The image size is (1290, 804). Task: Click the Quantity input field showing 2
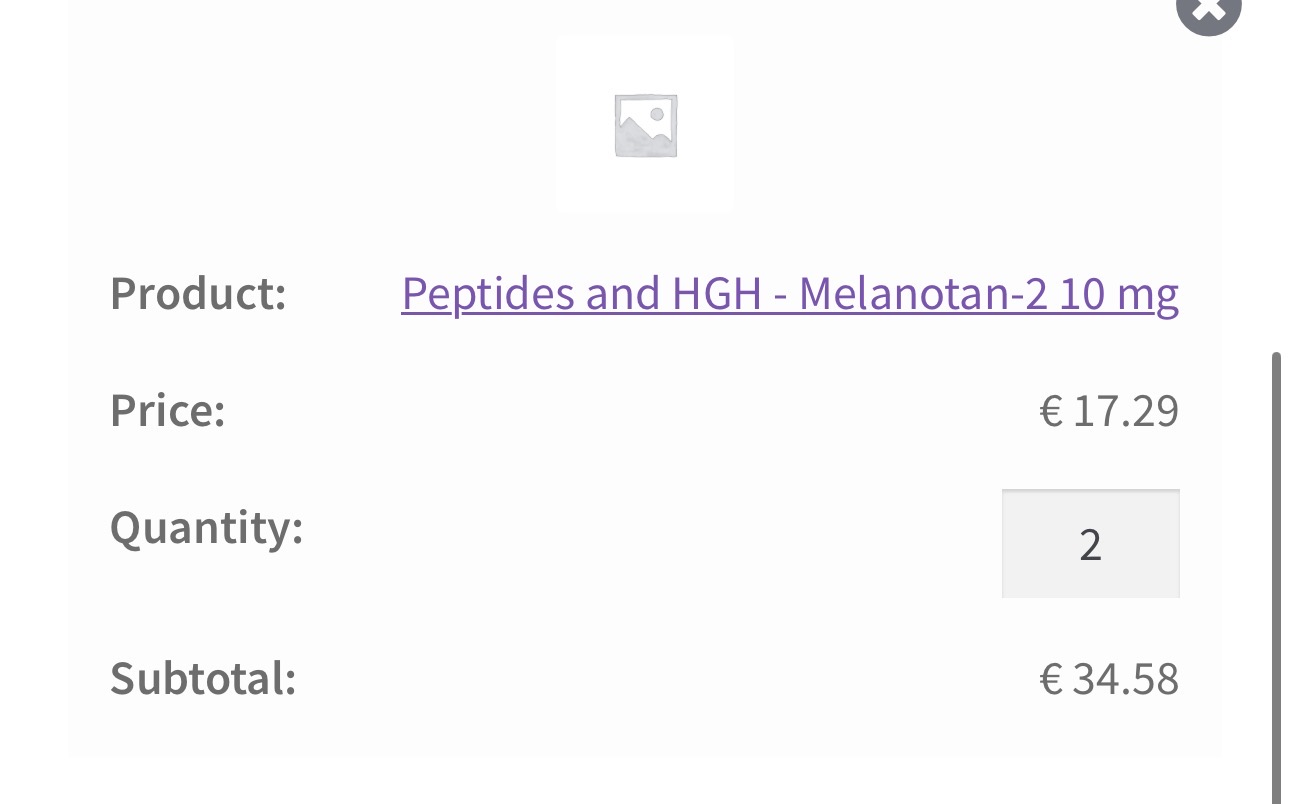(x=1090, y=544)
